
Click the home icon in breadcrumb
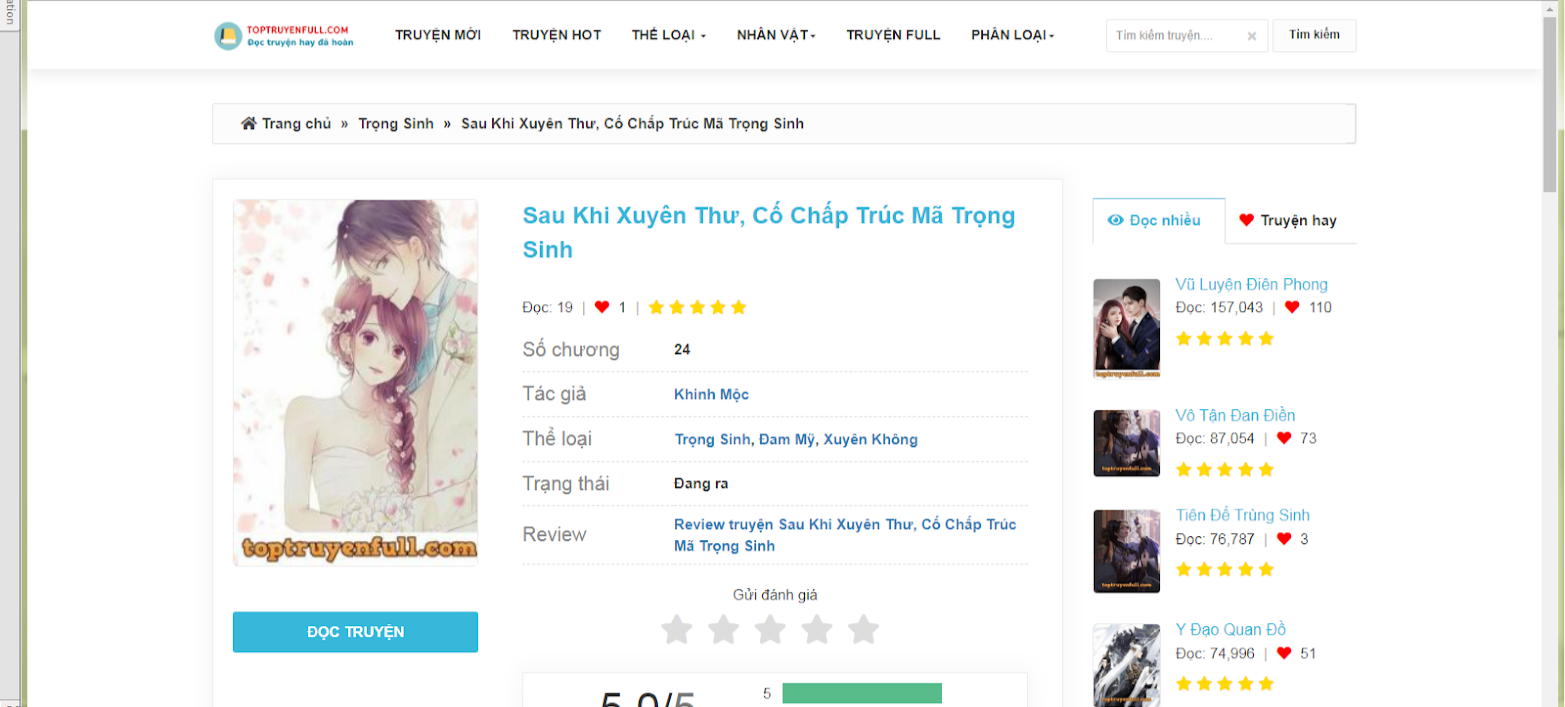click(249, 124)
